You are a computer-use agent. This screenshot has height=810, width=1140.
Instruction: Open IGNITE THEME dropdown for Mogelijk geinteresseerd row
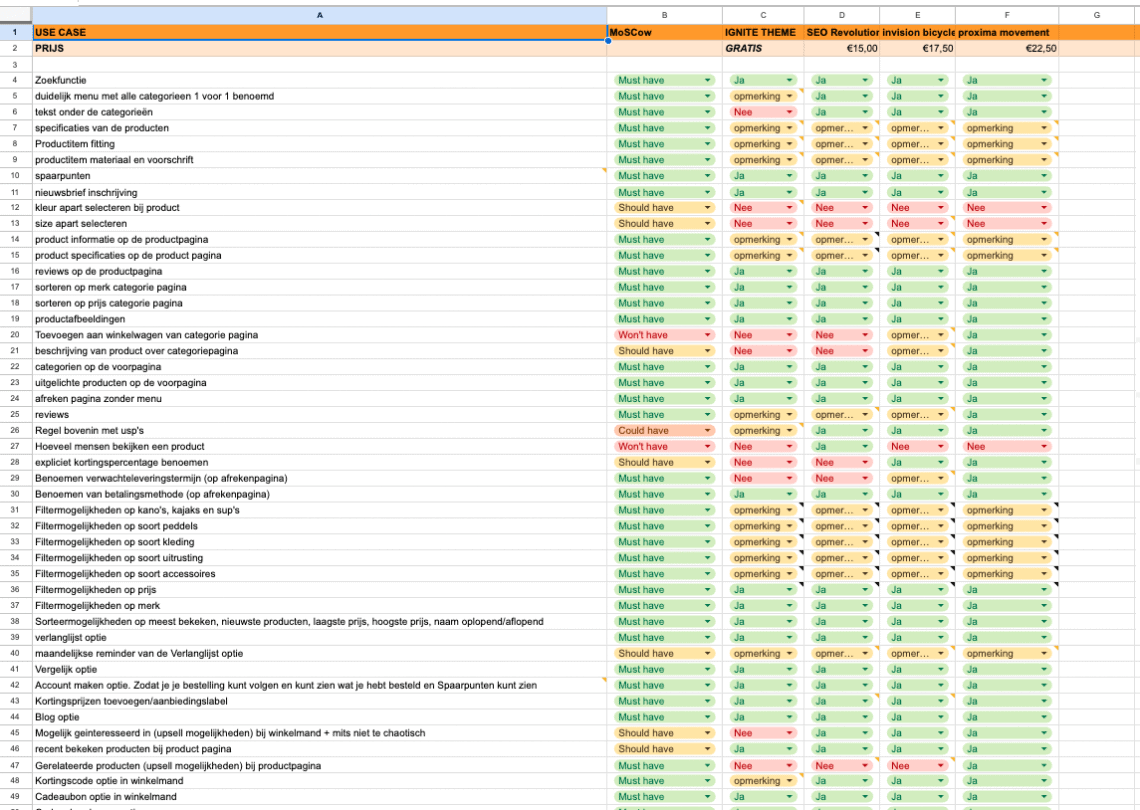point(762,733)
